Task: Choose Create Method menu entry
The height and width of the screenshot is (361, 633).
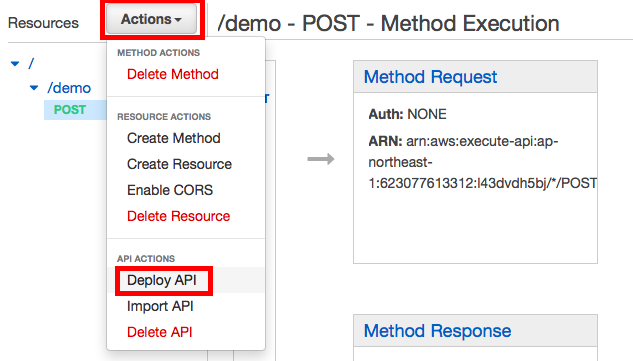Action: (174, 138)
